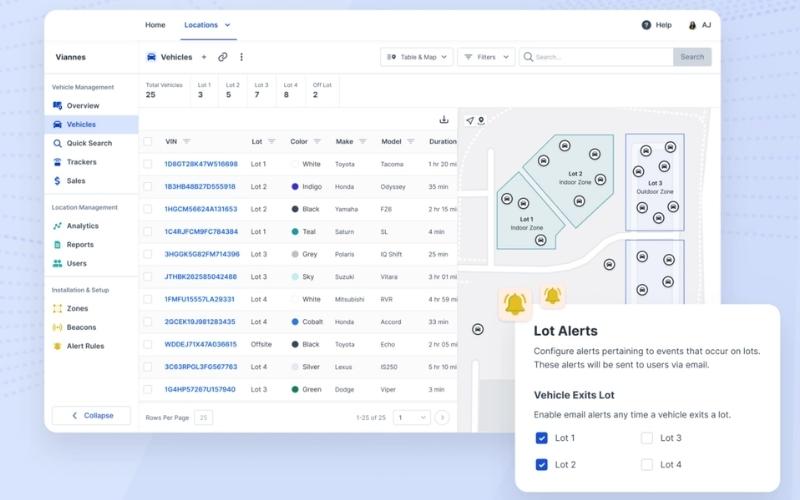Open Quick Search in the sidebar
Screen dimensions: 800x500
click(x=91, y=143)
